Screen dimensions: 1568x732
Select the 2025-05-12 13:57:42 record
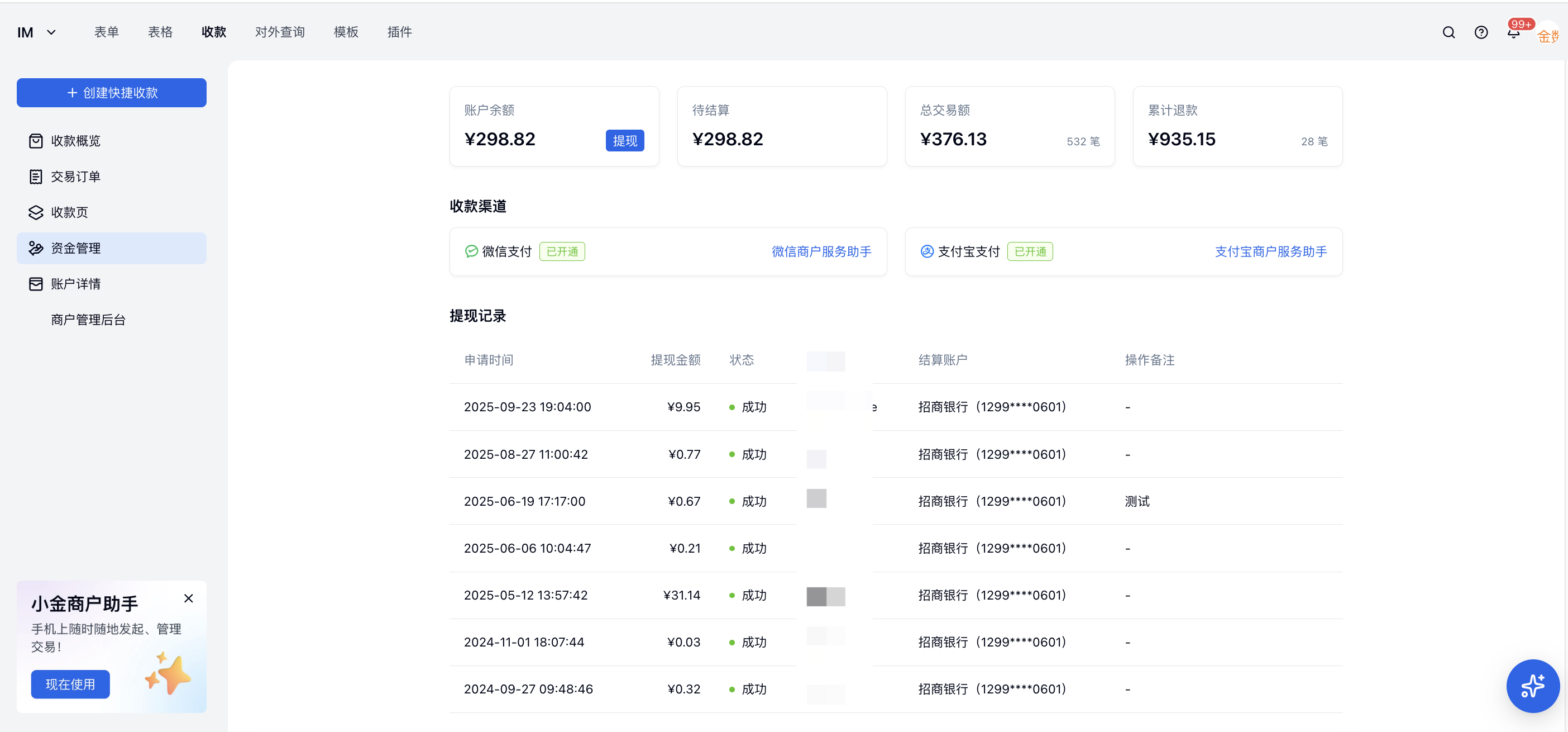pyautogui.click(x=896, y=595)
